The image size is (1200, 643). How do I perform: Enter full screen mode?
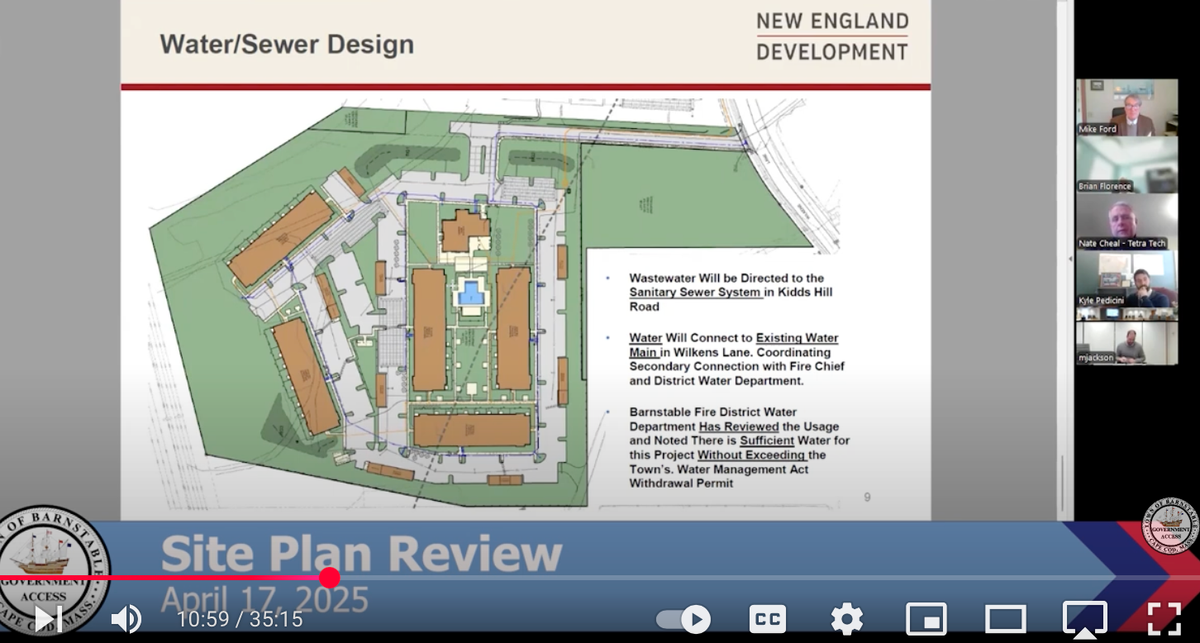(x=1164, y=619)
